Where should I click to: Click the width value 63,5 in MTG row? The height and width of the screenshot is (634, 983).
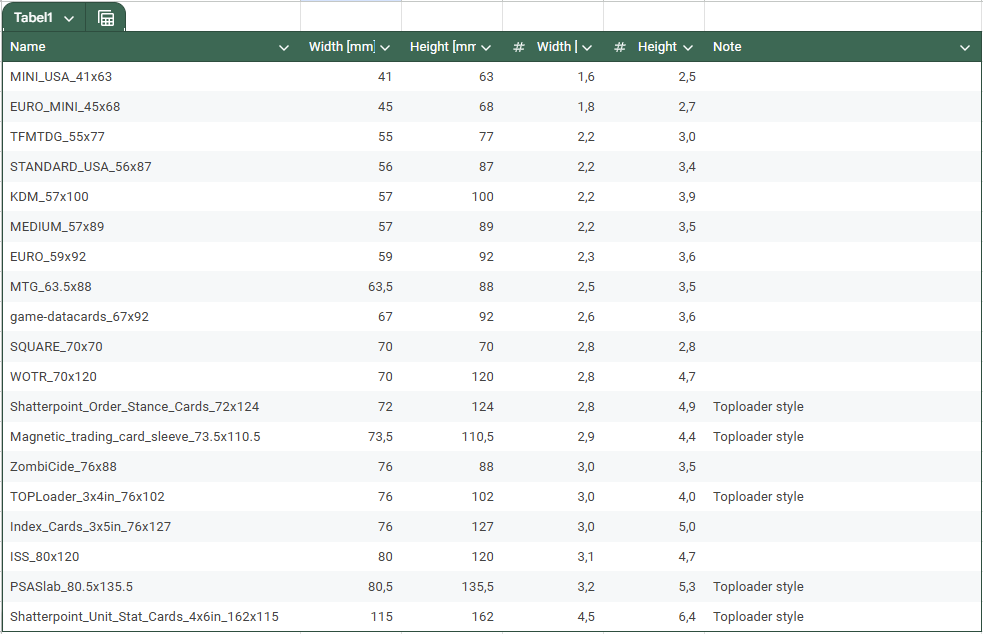click(x=381, y=287)
